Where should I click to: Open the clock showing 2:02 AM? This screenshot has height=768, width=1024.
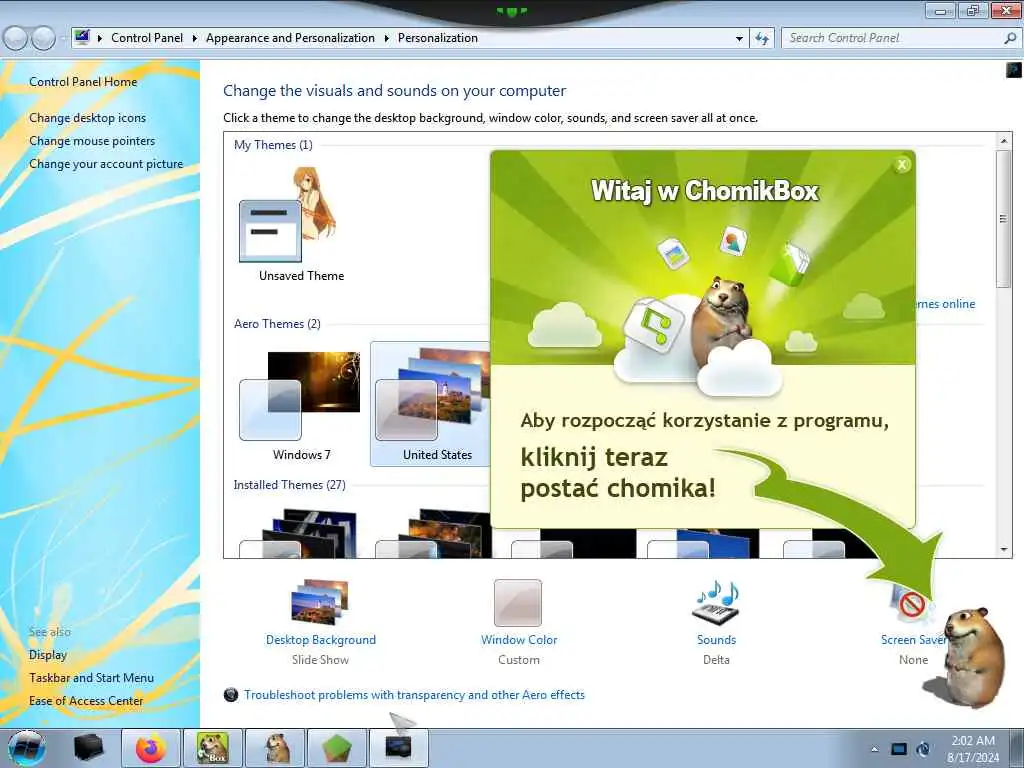coord(973,749)
